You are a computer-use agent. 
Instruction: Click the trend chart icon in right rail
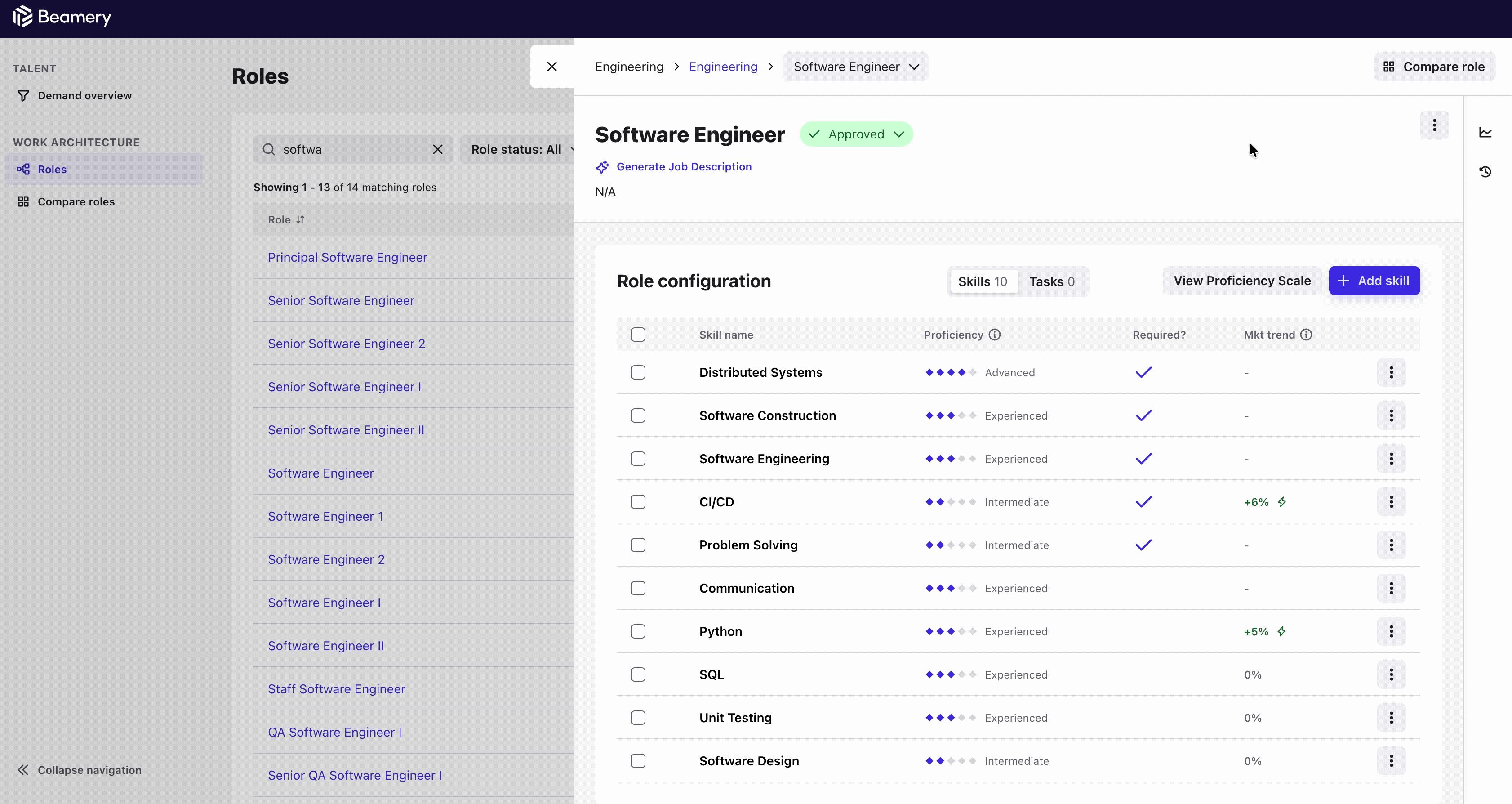[1485, 133]
